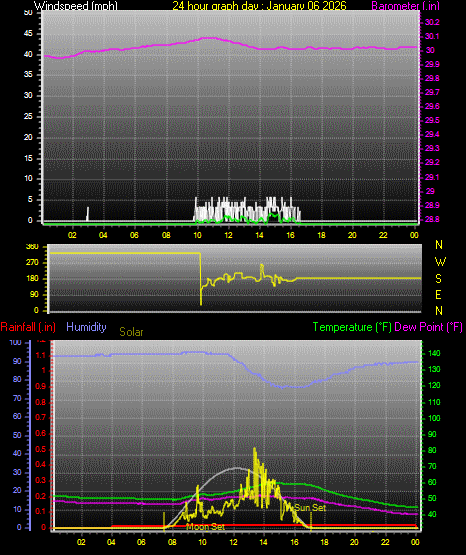This screenshot has height=555, width=466.
Task: Click the 12 hour tick on wind graph
Action: (x=228, y=235)
